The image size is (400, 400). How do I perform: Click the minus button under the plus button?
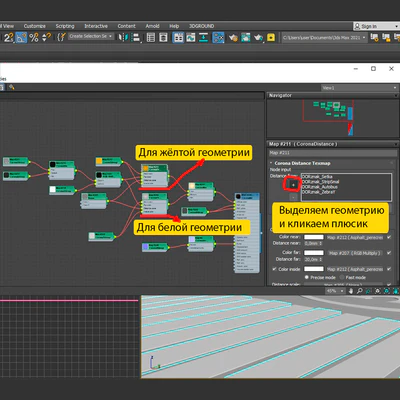(x=293, y=197)
